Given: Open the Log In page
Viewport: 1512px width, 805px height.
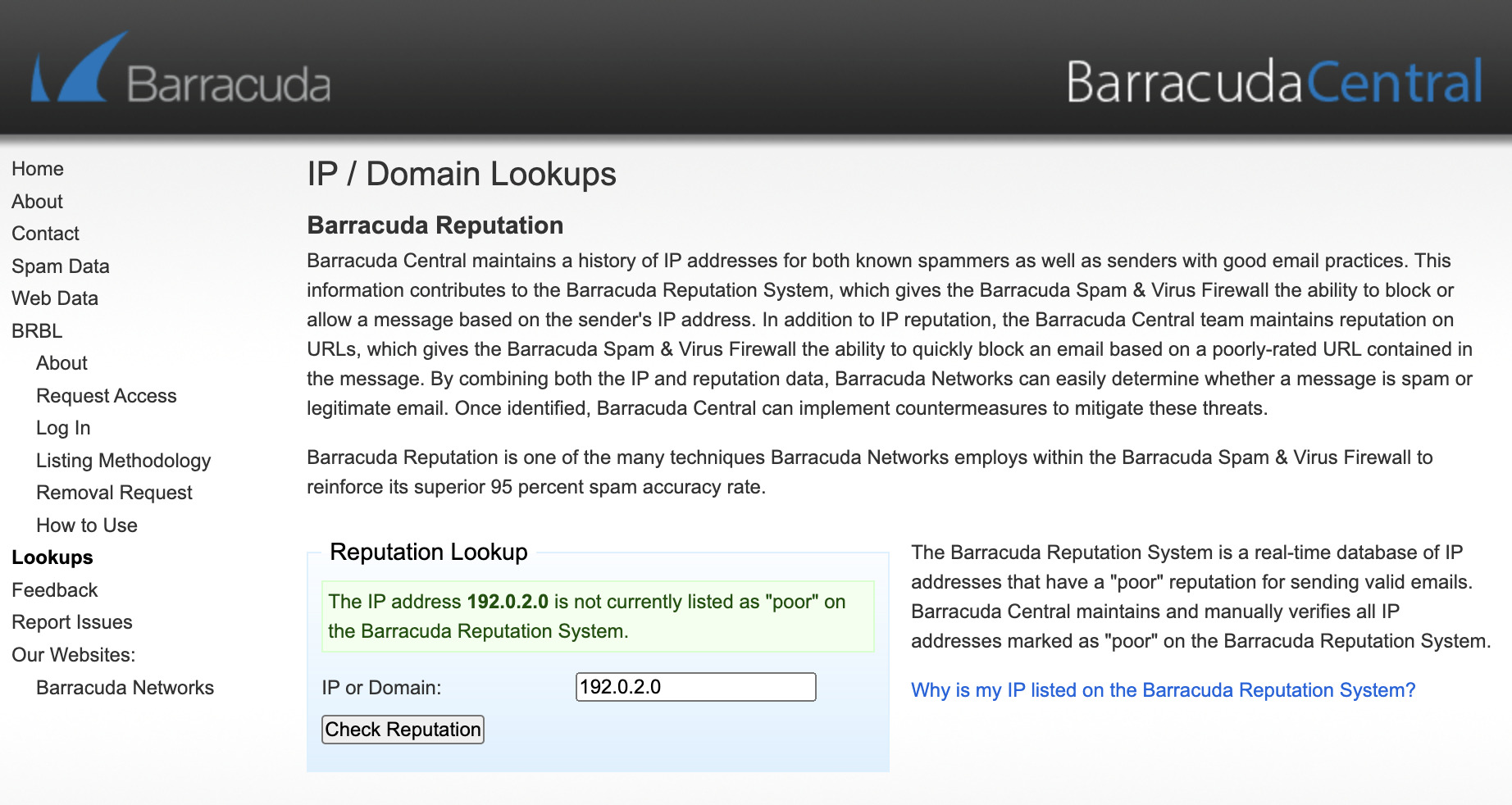Looking at the screenshot, I should point(63,428).
